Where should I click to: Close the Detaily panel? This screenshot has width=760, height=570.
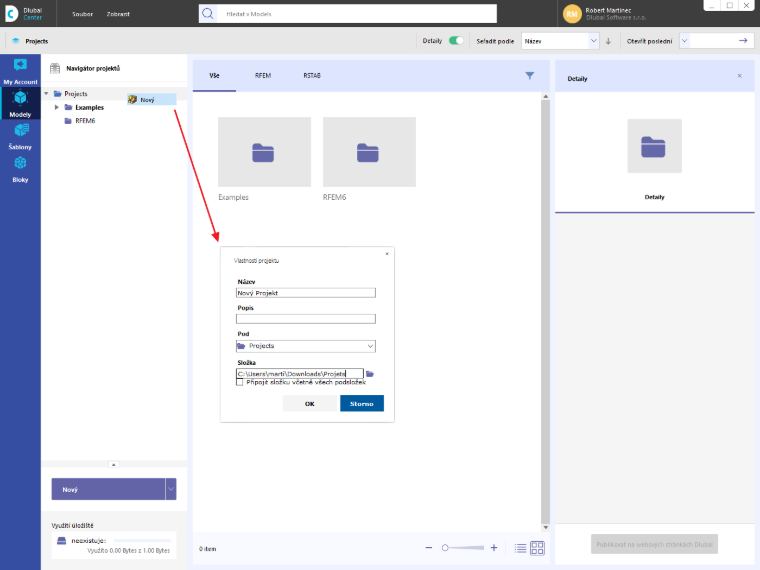pyautogui.click(x=740, y=76)
